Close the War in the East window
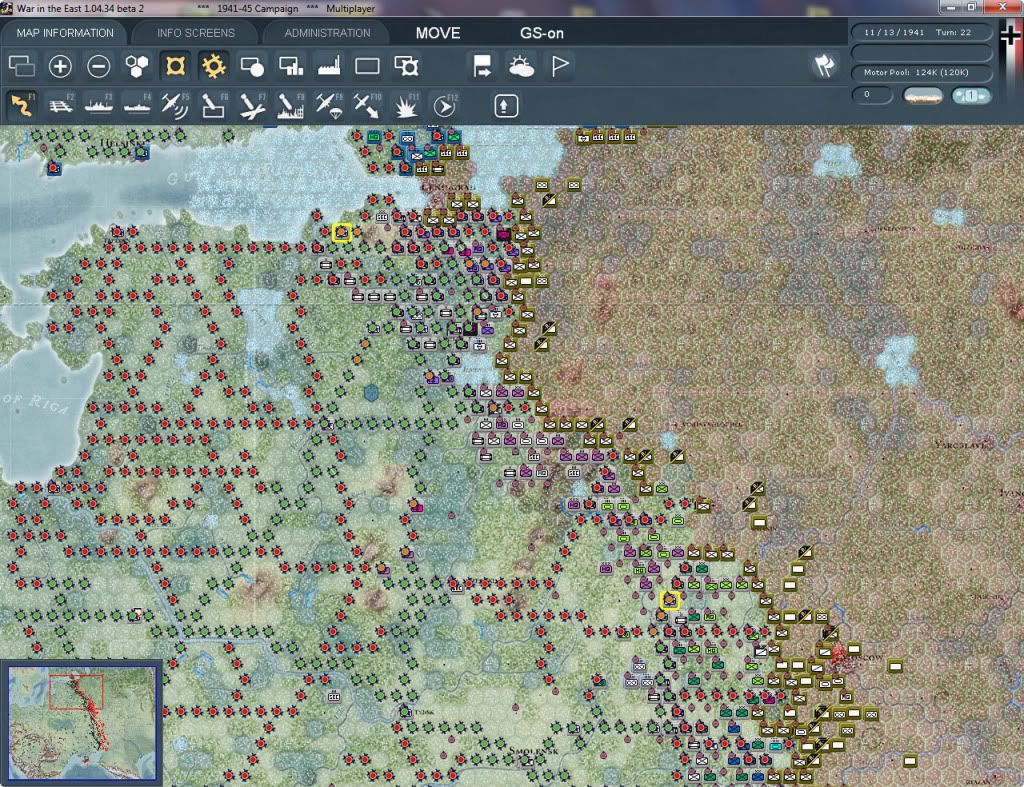 coord(1003,7)
